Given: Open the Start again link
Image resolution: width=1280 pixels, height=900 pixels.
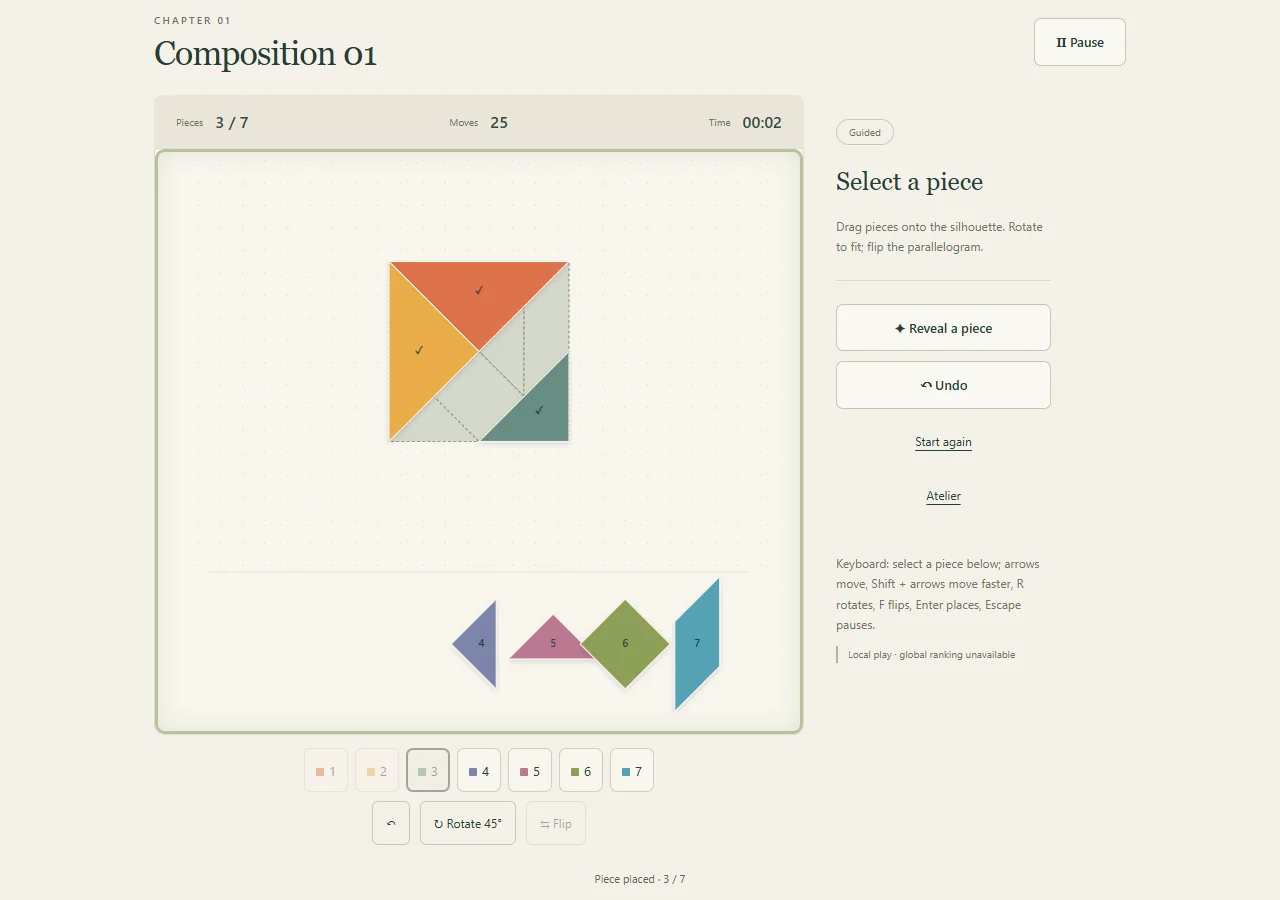Looking at the screenshot, I should coord(943,442).
